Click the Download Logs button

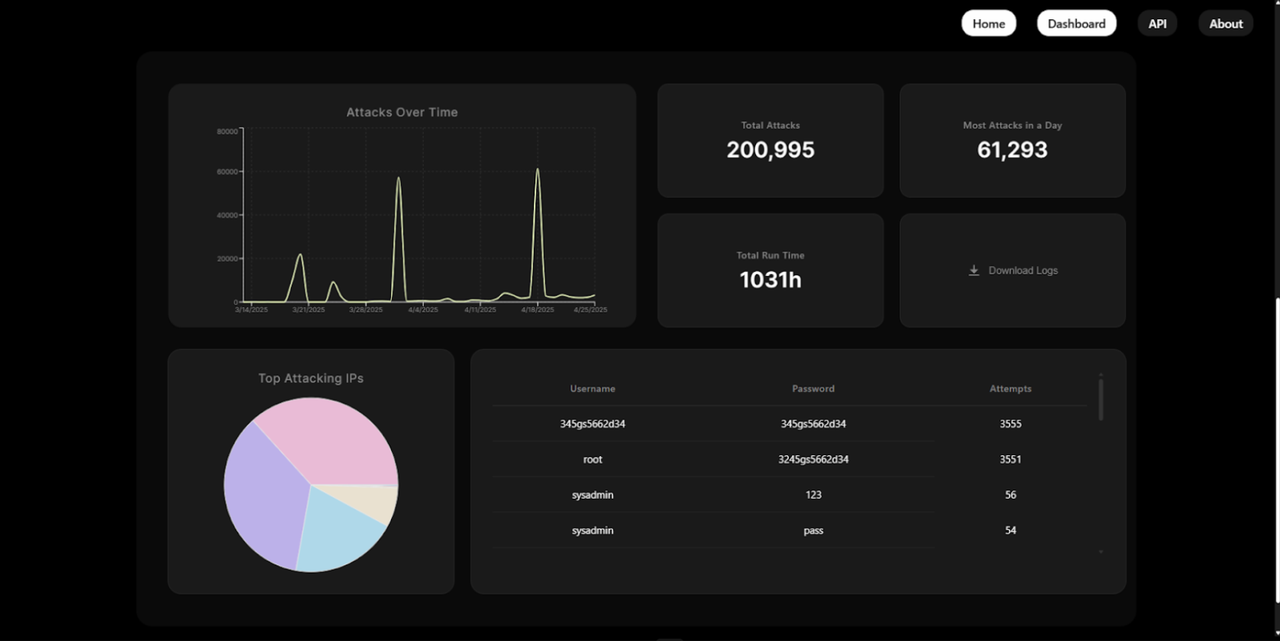pyautogui.click(x=1012, y=270)
